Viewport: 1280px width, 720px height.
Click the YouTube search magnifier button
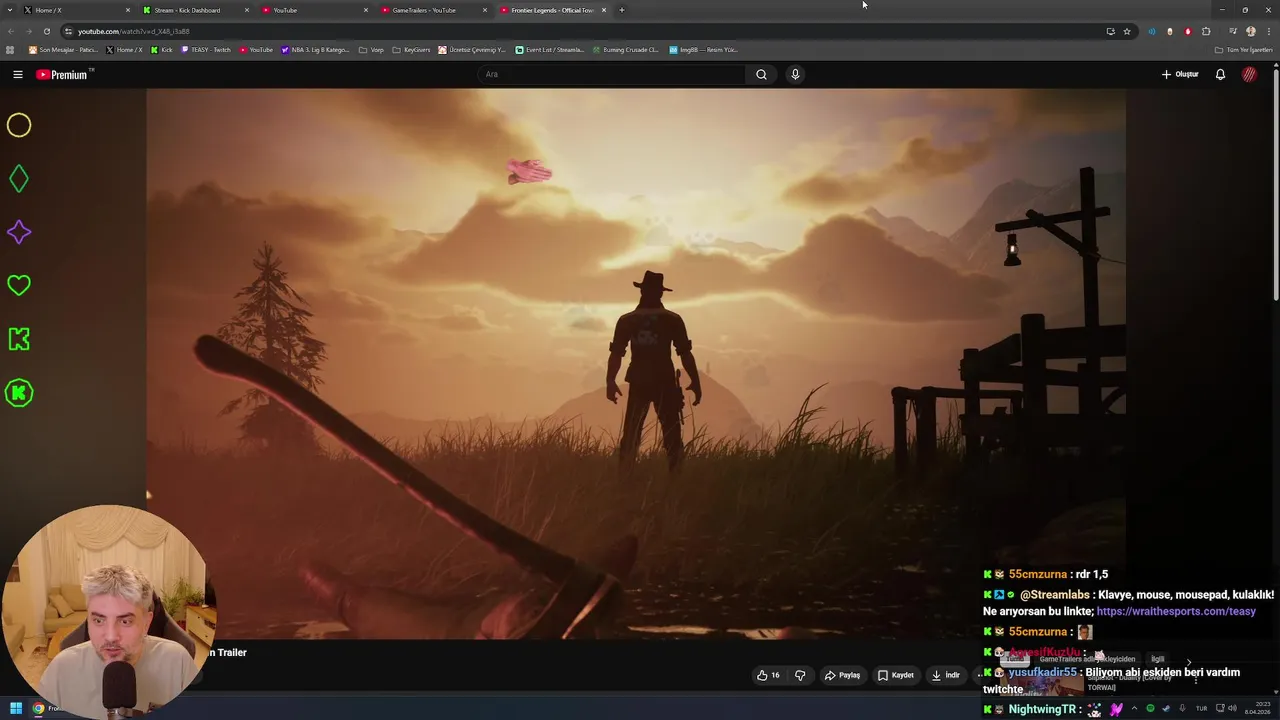pyautogui.click(x=761, y=74)
